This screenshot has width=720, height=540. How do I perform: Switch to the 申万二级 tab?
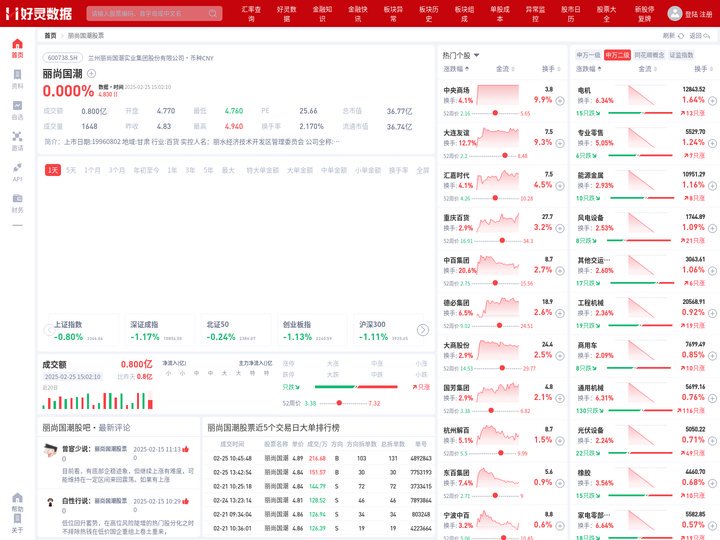[617, 55]
